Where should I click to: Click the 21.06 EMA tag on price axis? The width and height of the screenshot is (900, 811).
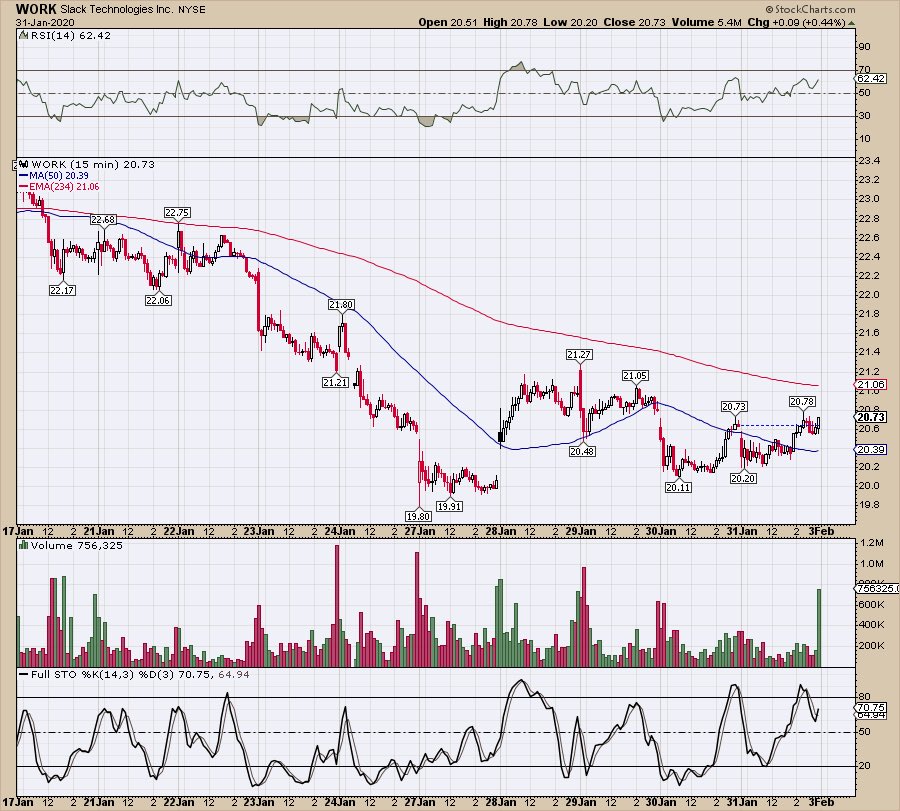click(x=871, y=385)
